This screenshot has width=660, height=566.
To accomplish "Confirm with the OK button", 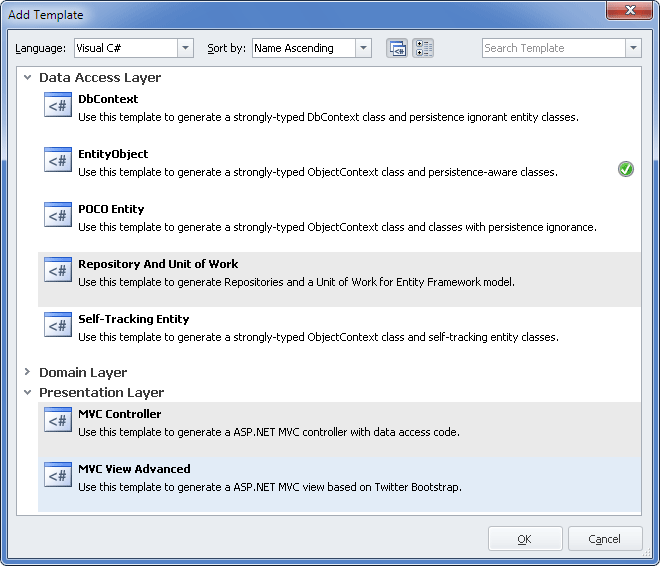I will (x=525, y=539).
